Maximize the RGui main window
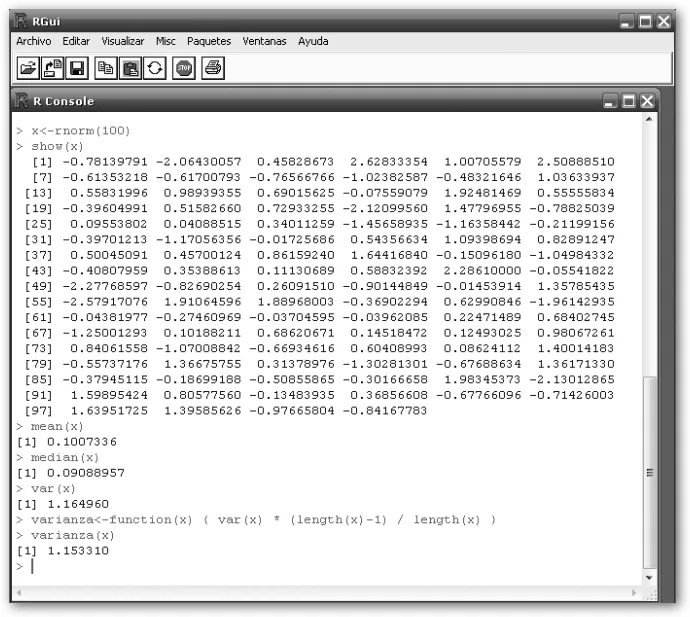The image size is (690, 617). click(x=646, y=21)
